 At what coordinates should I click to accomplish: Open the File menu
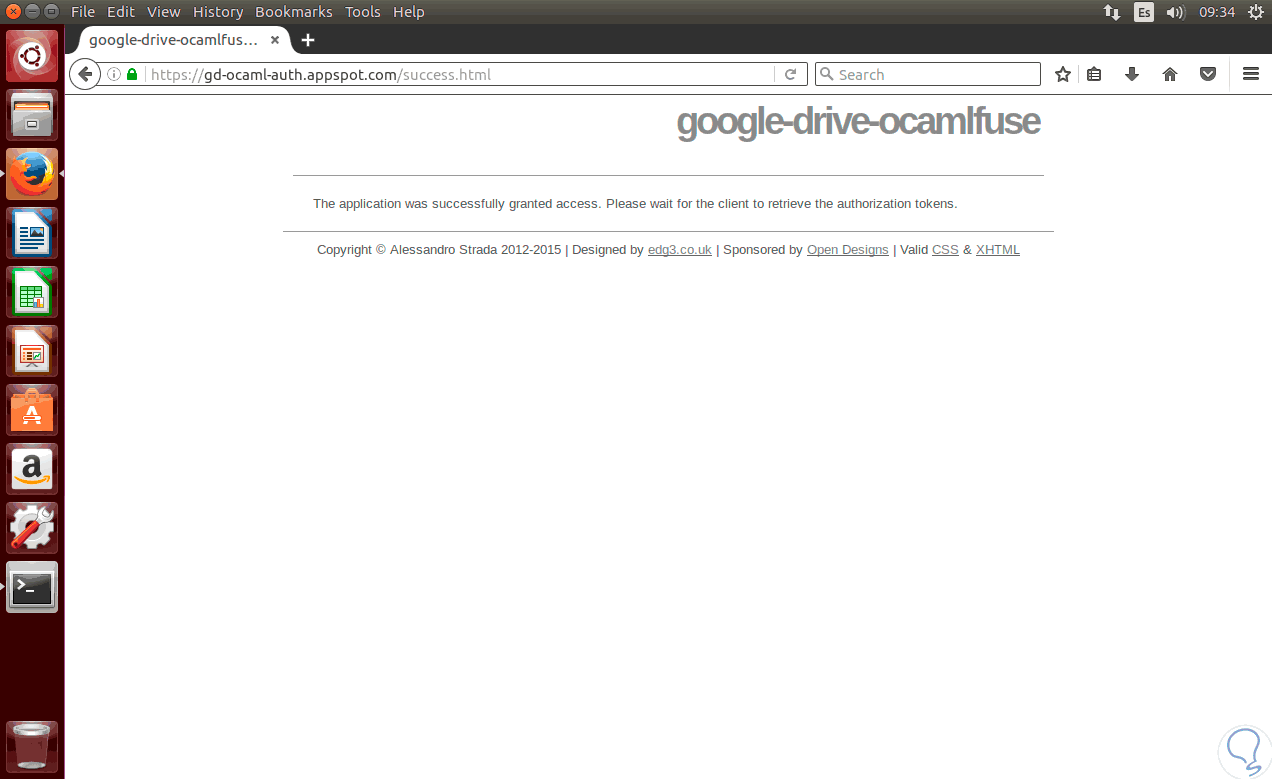pos(83,12)
